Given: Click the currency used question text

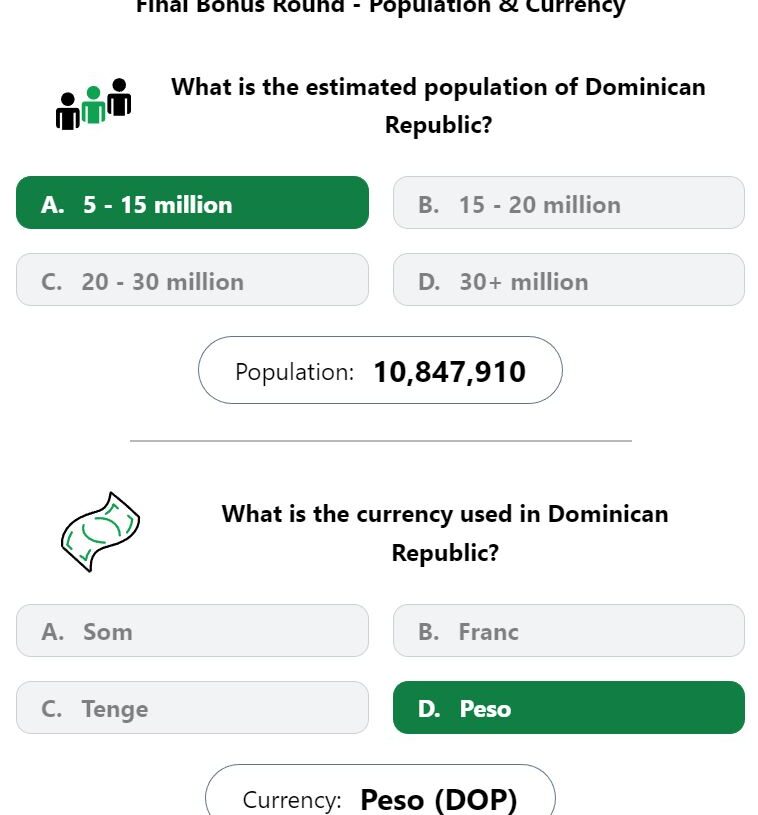Looking at the screenshot, I should click(x=445, y=533).
